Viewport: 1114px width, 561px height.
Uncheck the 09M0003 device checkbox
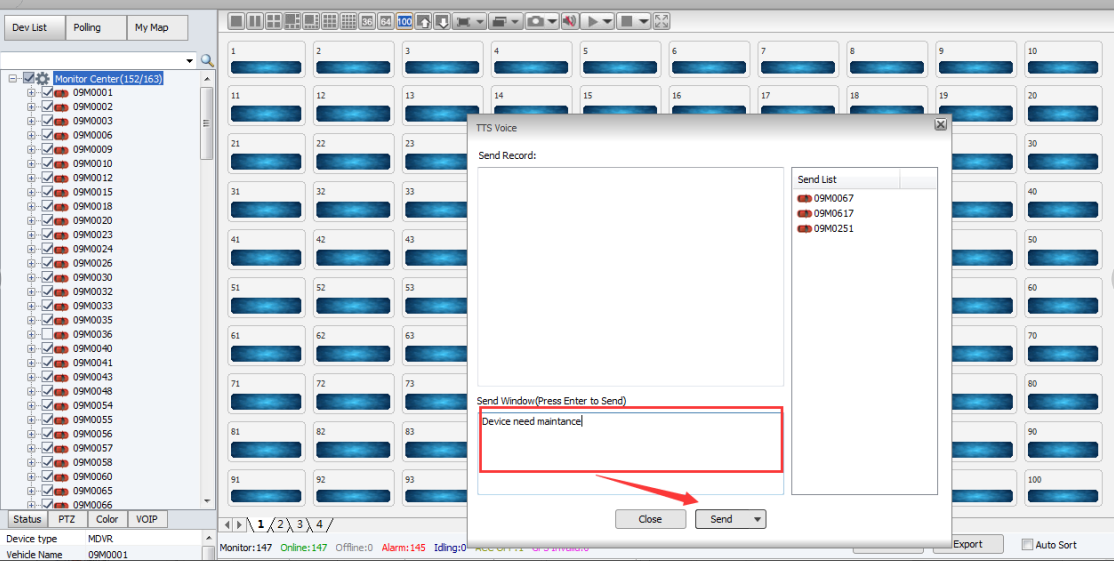(x=47, y=121)
